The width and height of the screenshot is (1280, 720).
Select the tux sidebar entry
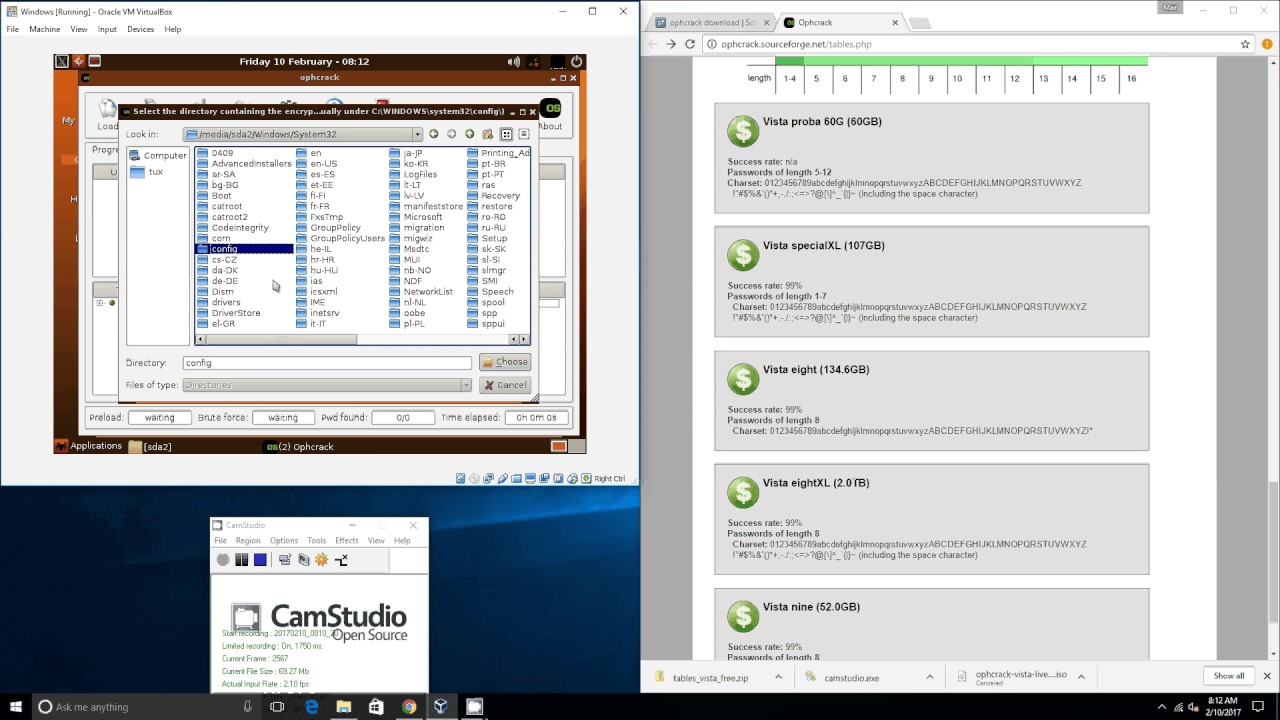pos(147,172)
